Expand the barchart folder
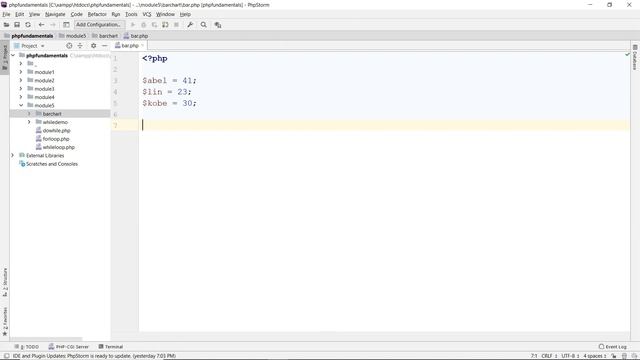 [29, 114]
